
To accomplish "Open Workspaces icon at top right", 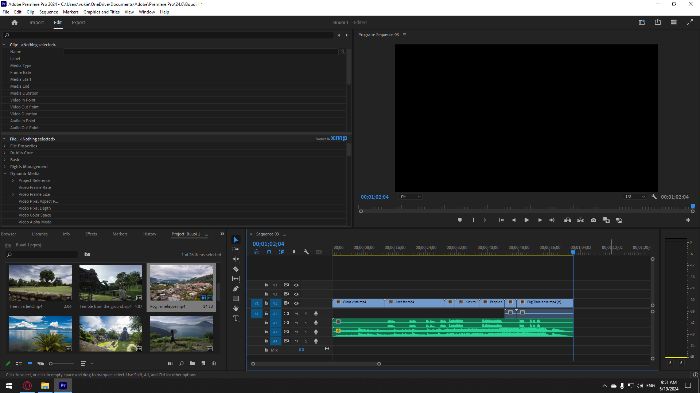I will [x=642, y=22].
